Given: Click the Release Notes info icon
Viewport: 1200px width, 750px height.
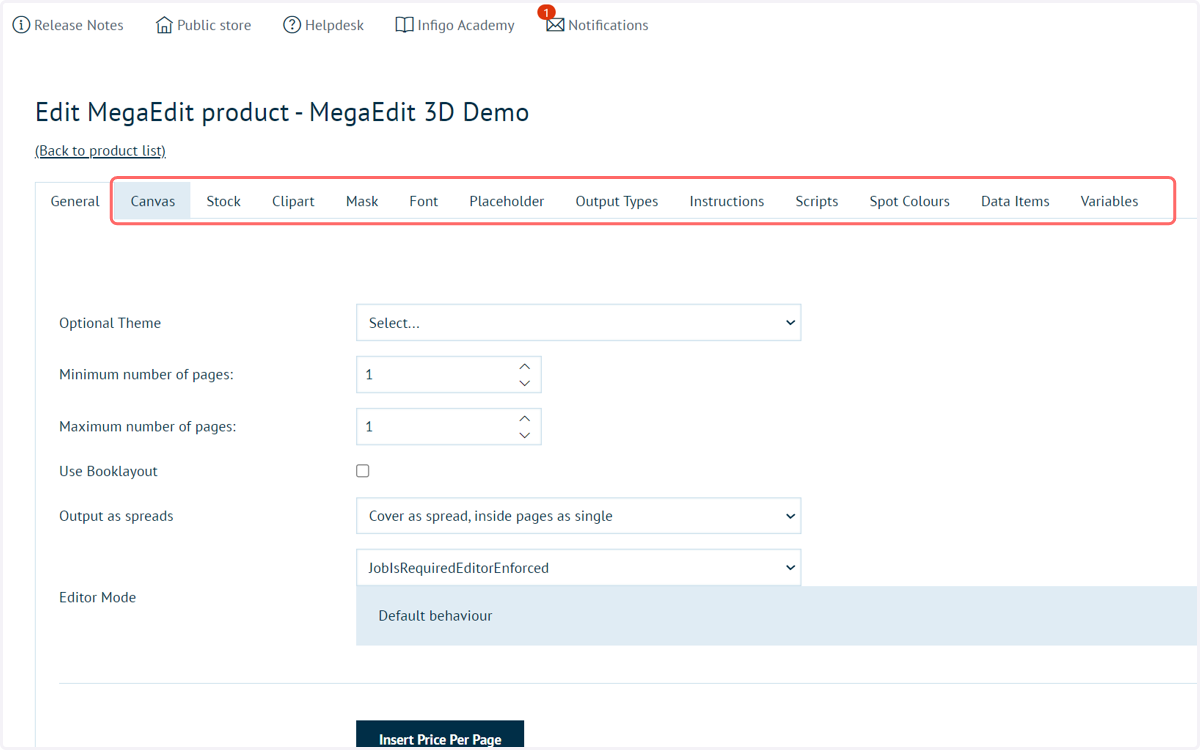Looking at the screenshot, I should [x=21, y=25].
